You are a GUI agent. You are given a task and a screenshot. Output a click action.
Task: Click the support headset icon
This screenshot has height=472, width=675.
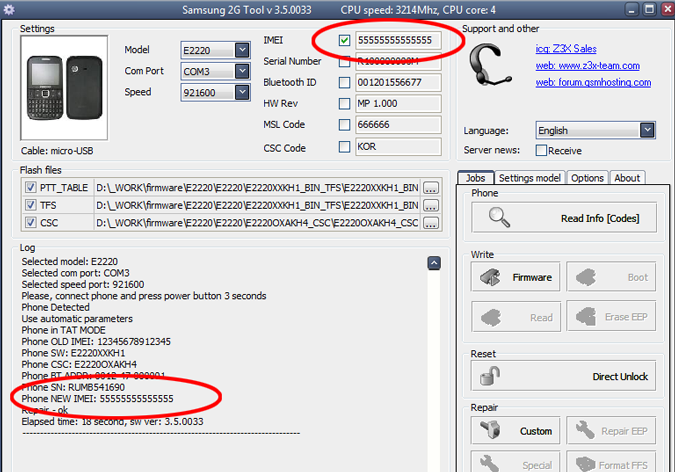pyautogui.click(x=490, y=64)
